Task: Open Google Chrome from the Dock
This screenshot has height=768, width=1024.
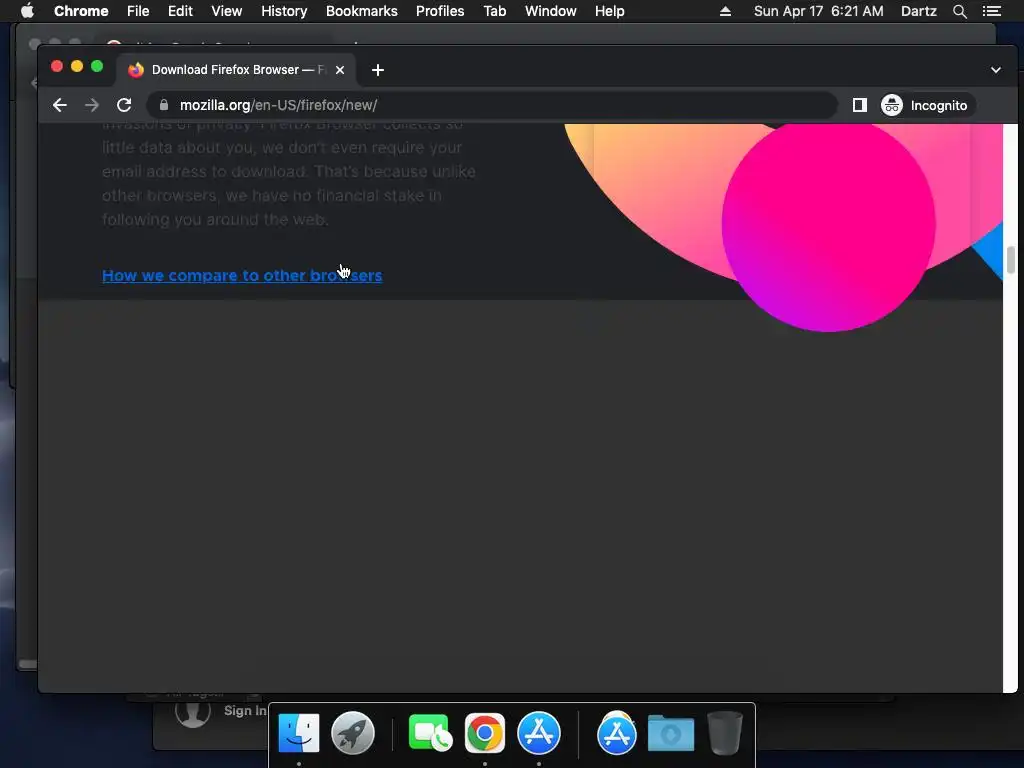Action: click(485, 733)
